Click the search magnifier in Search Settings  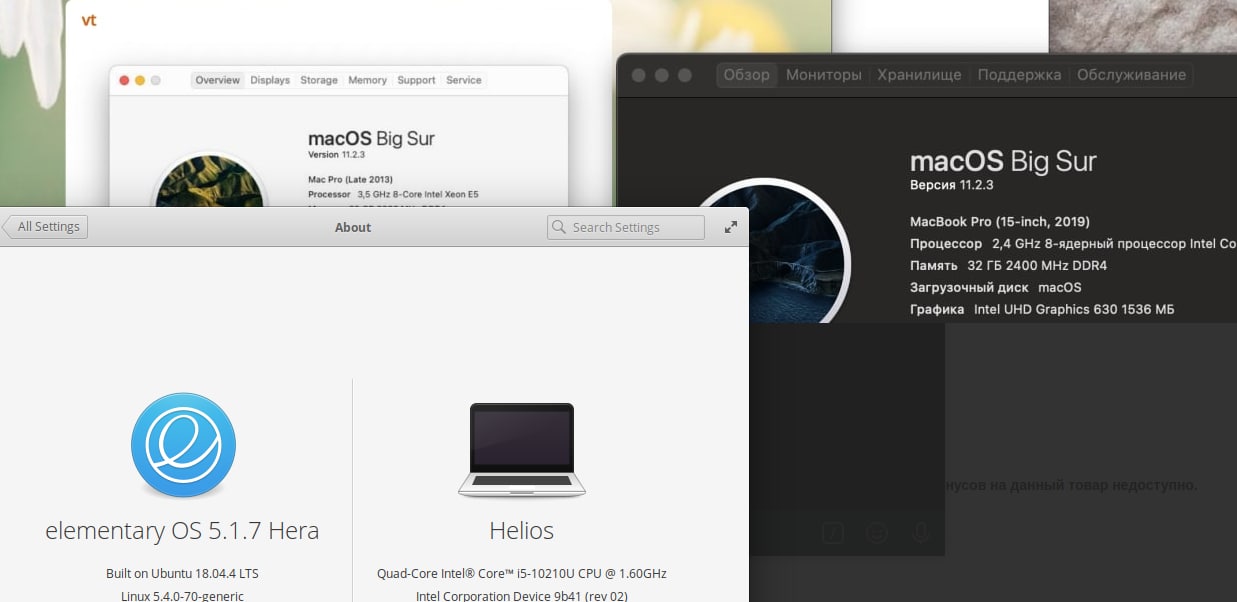(x=559, y=227)
